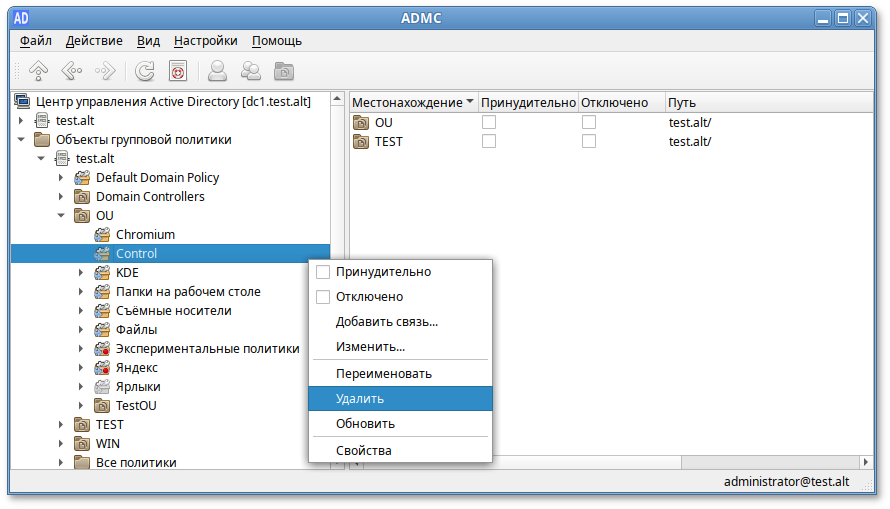The image size is (890, 509).
Task: Click Добавить связь... in context menu
Action: [386, 322]
